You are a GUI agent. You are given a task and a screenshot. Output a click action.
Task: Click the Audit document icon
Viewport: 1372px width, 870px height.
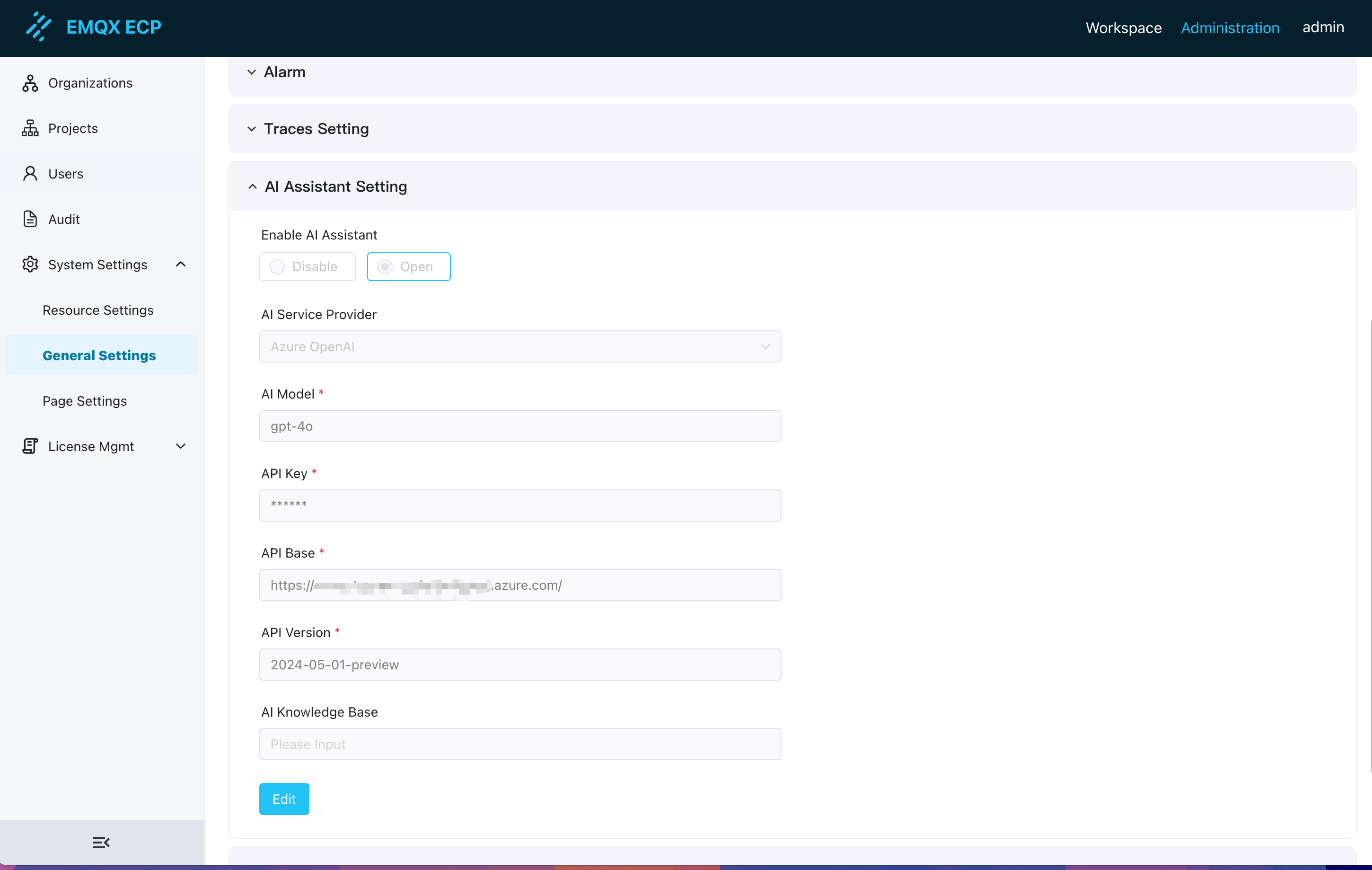point(30,219)
